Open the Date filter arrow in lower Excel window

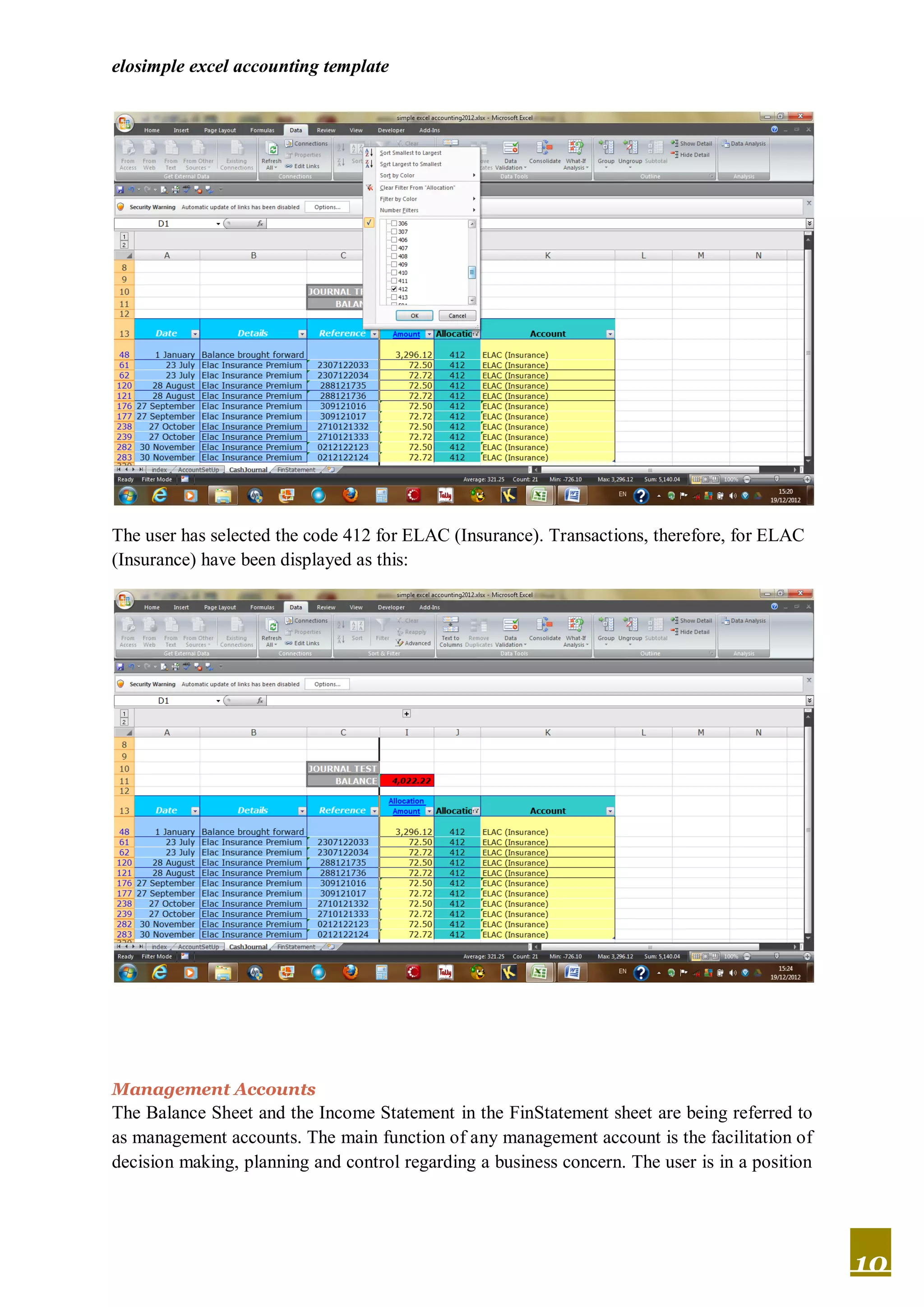tap(195, 811)
